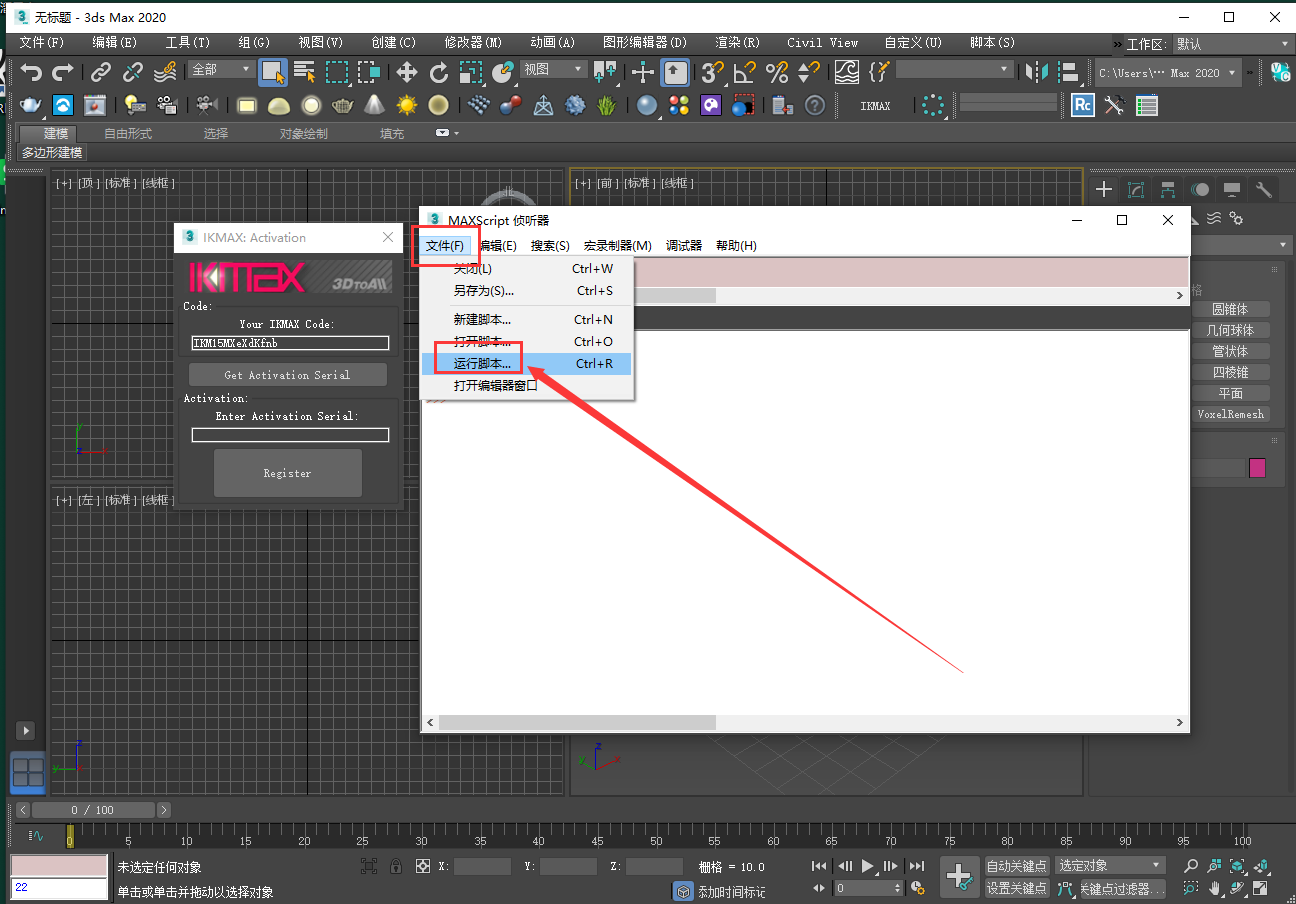Click the 几何球体 primitive button
Image resolution: width=1296 pixels, height=904 pixels.
(x=1230, y=330)
